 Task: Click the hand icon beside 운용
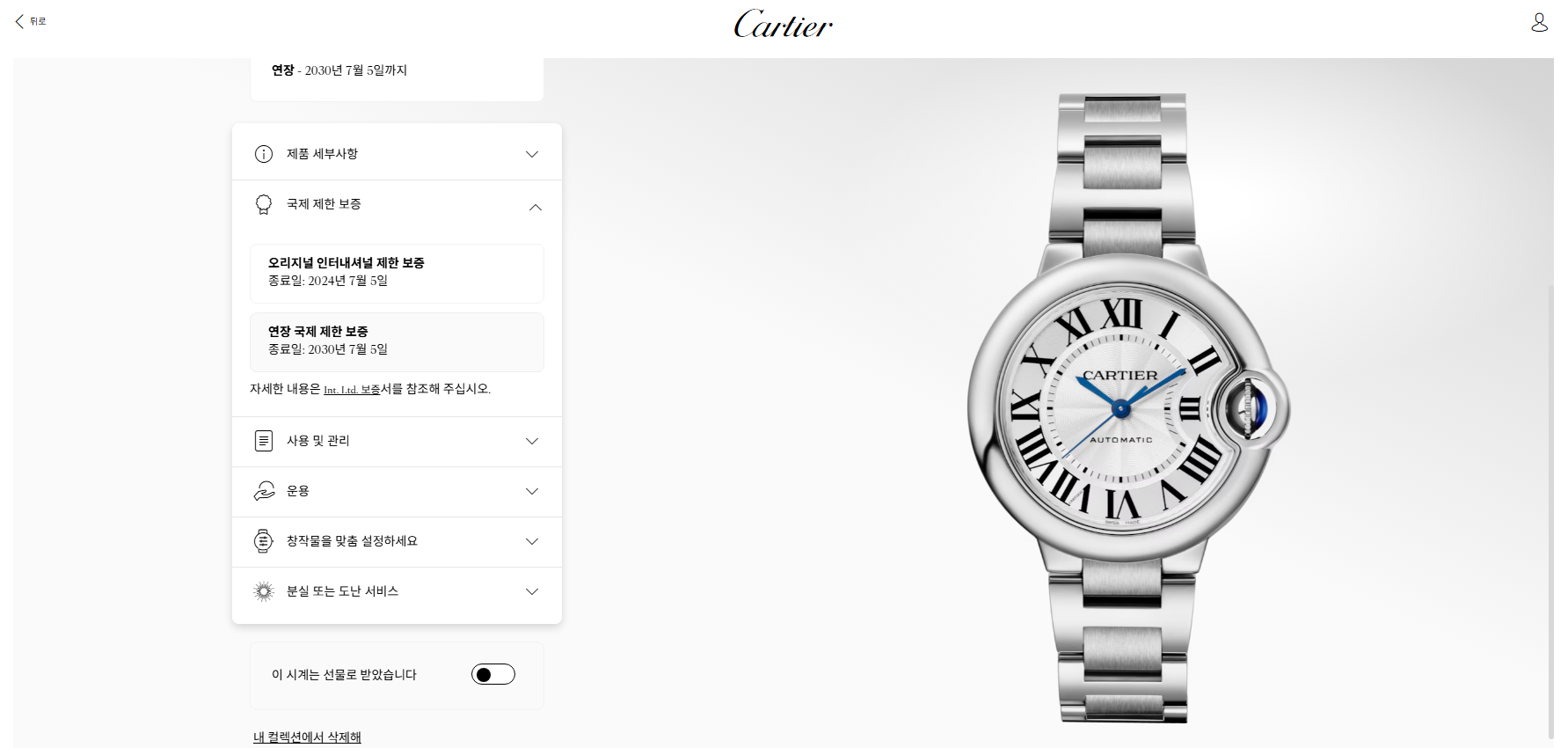click(x=264, y=491)
